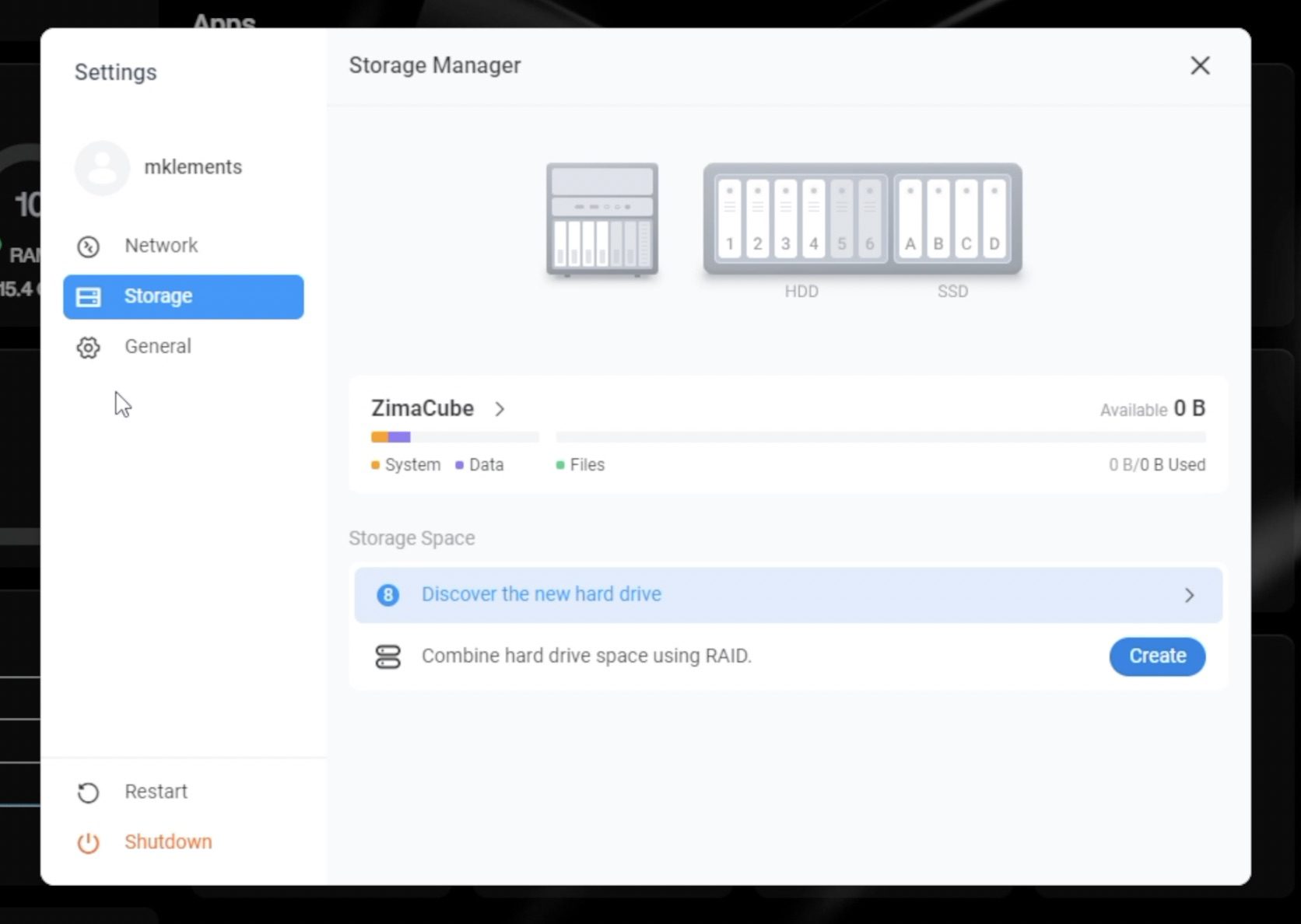
Task: Open the Storage settings tab
Action: pos(184,296)
